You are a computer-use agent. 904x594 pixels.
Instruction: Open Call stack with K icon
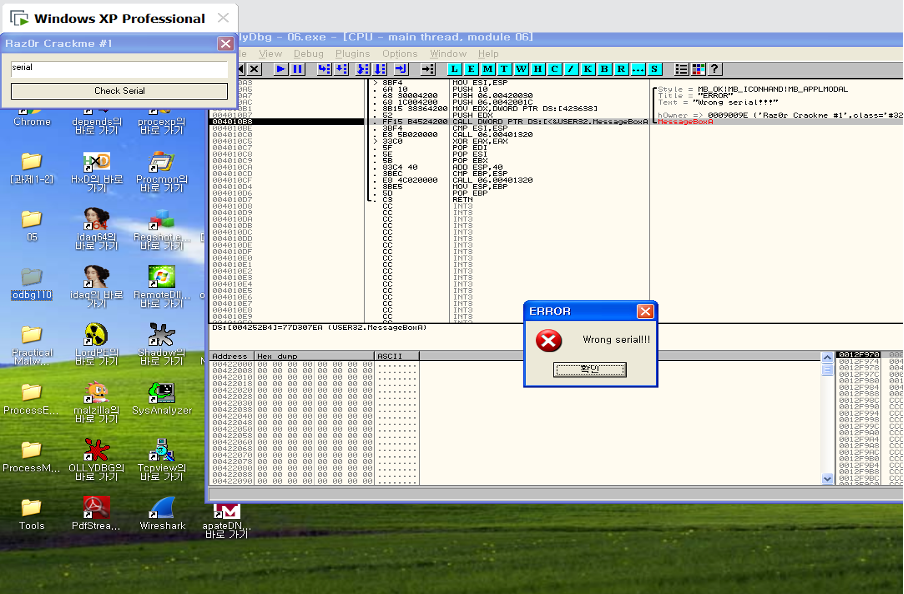coord(588,69)
